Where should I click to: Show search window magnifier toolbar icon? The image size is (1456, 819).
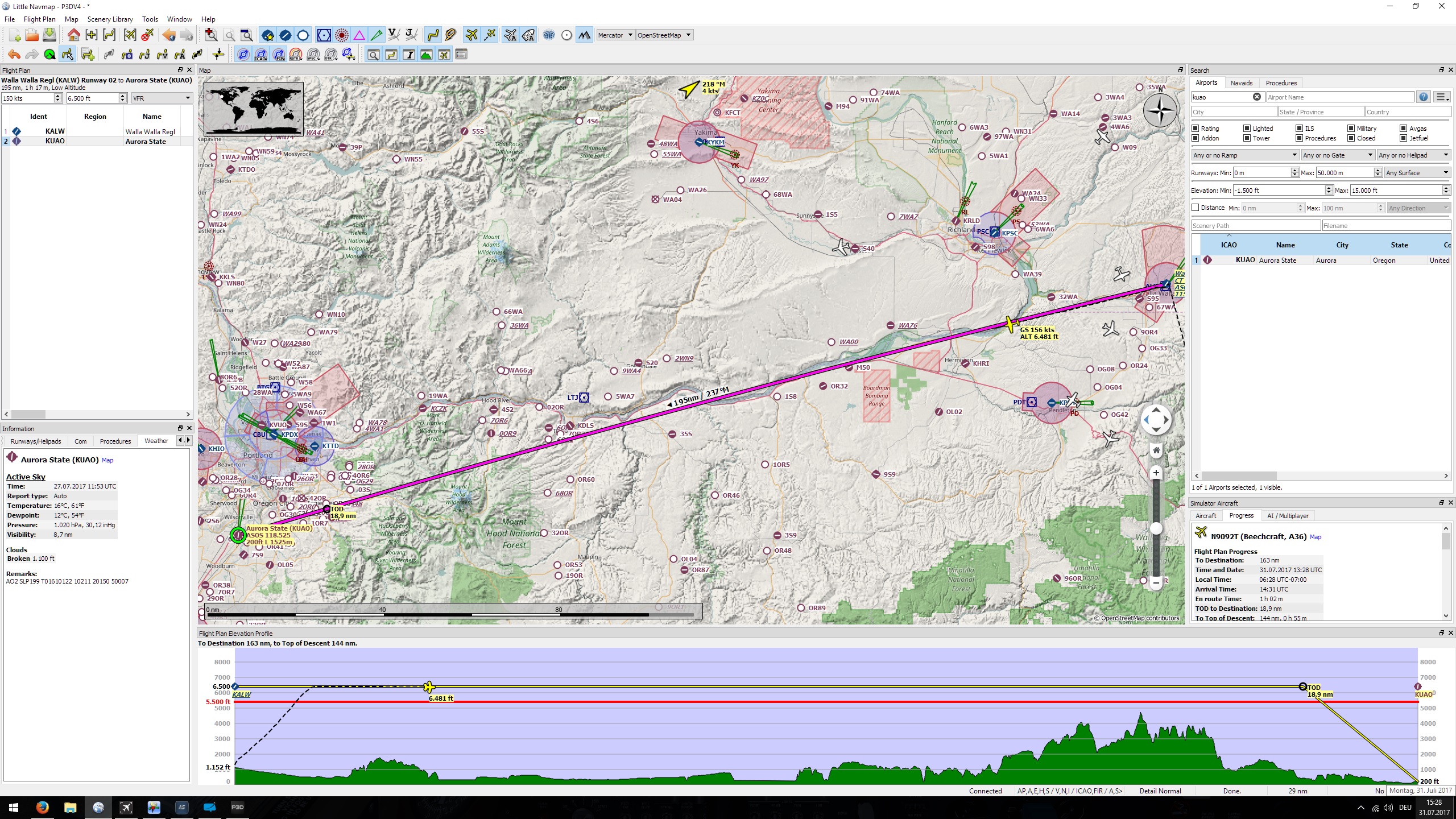(374, 55)
